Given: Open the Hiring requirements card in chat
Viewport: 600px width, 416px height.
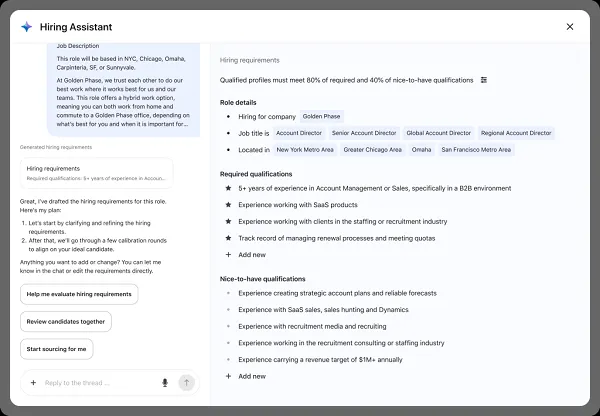Looking at the screenshot, I should 96,173.
